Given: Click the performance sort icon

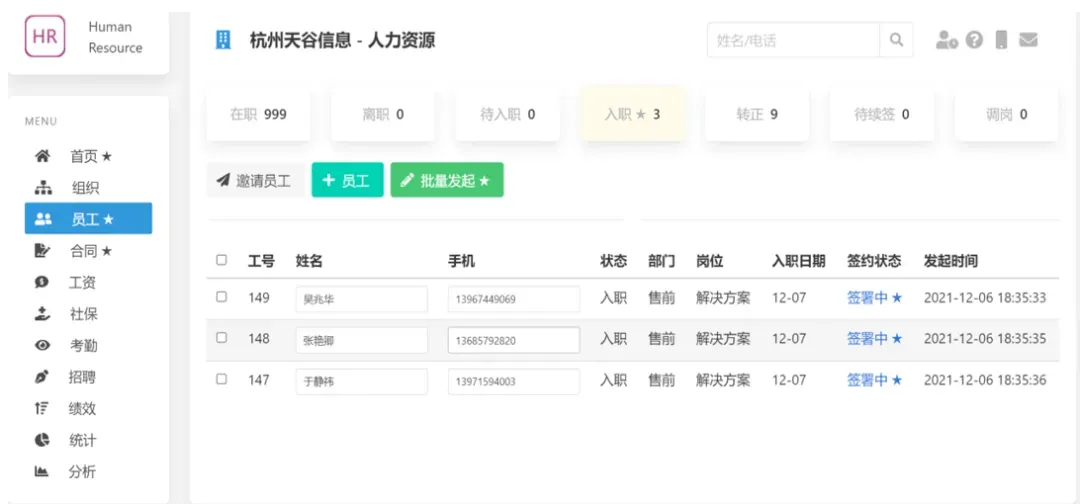Looking at the screenshot, I should tap(43, 408).
